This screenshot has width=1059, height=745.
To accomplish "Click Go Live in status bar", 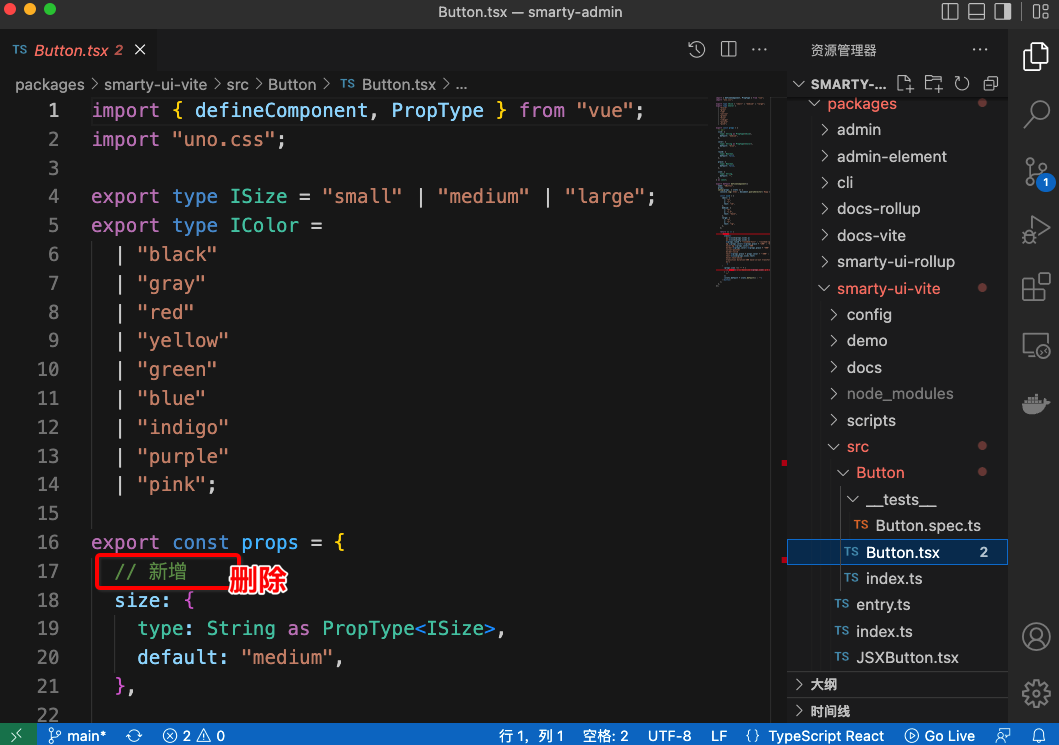I will 939,735.
